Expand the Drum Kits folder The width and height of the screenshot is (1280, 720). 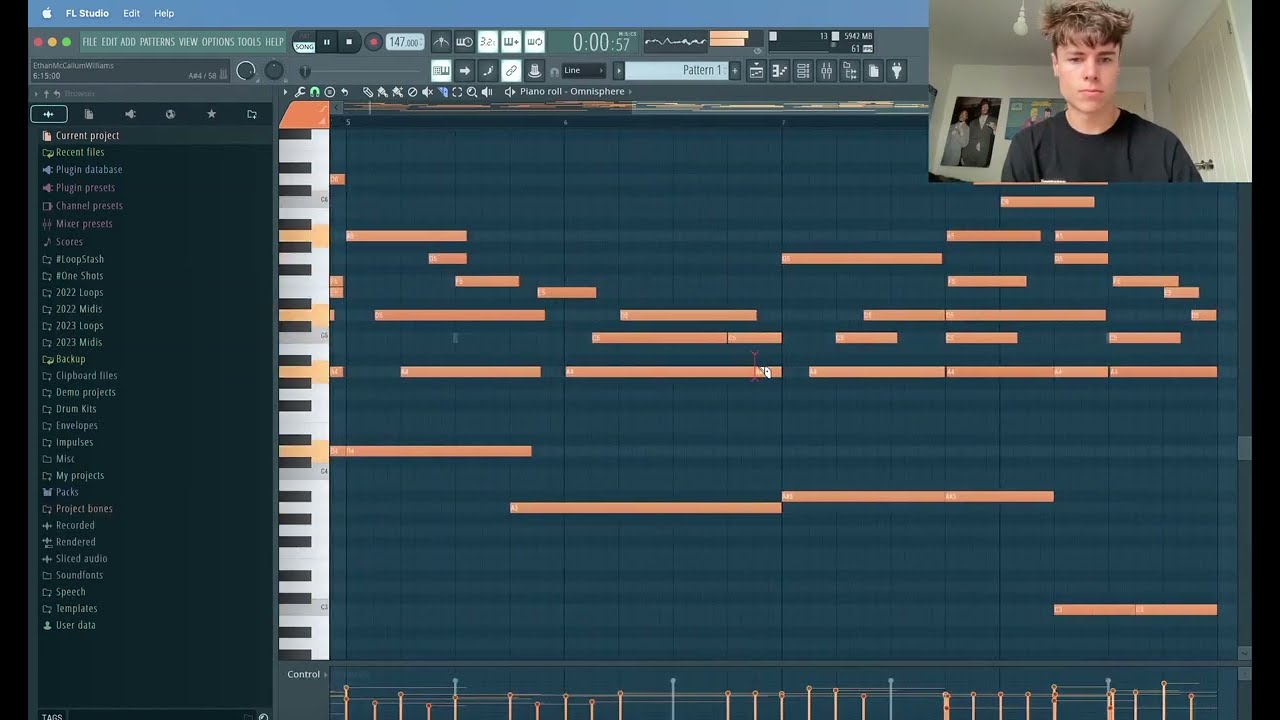pos(76,409)
